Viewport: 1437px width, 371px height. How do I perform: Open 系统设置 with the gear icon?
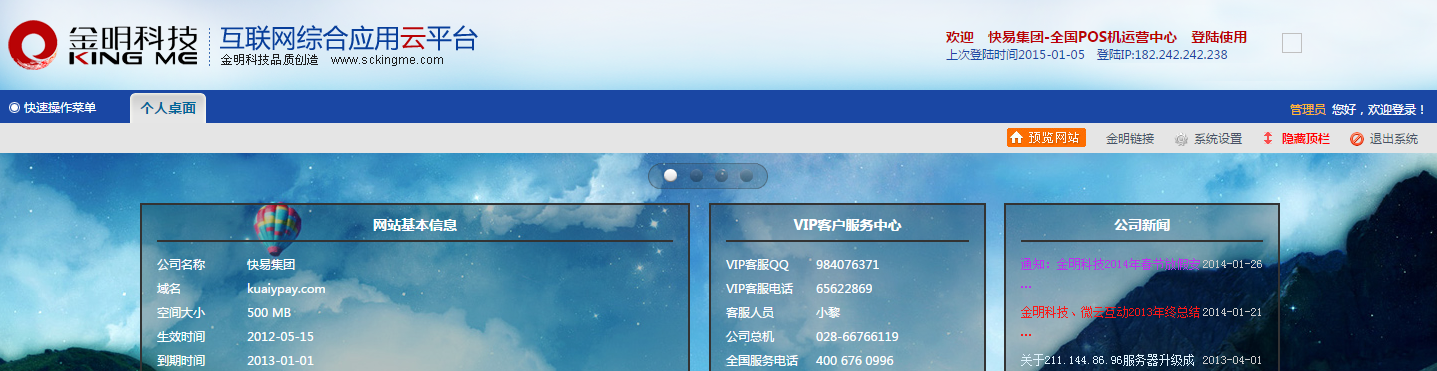tap(1208, 139)
